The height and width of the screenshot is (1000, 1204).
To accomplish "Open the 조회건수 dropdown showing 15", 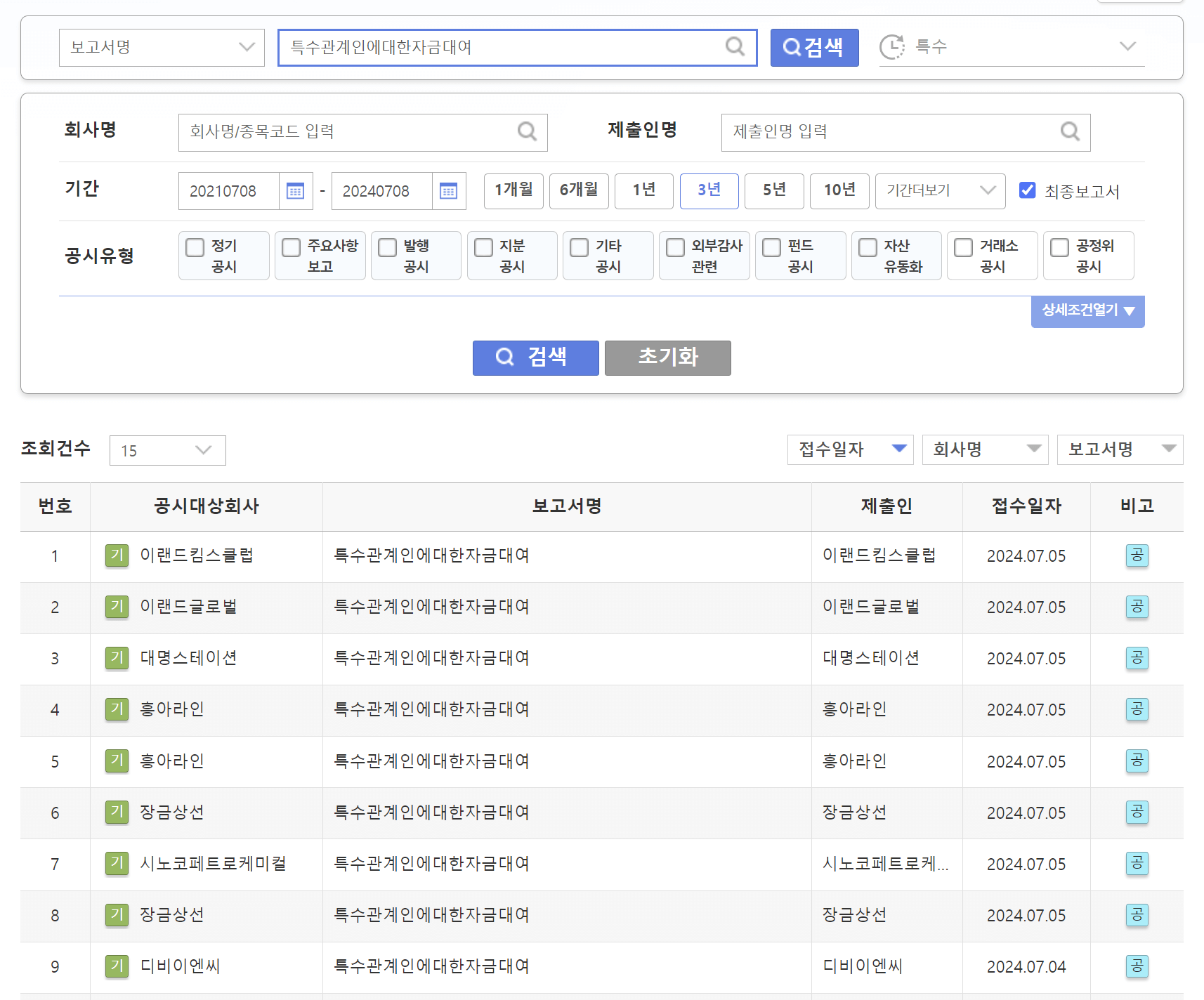I will 167,450.
